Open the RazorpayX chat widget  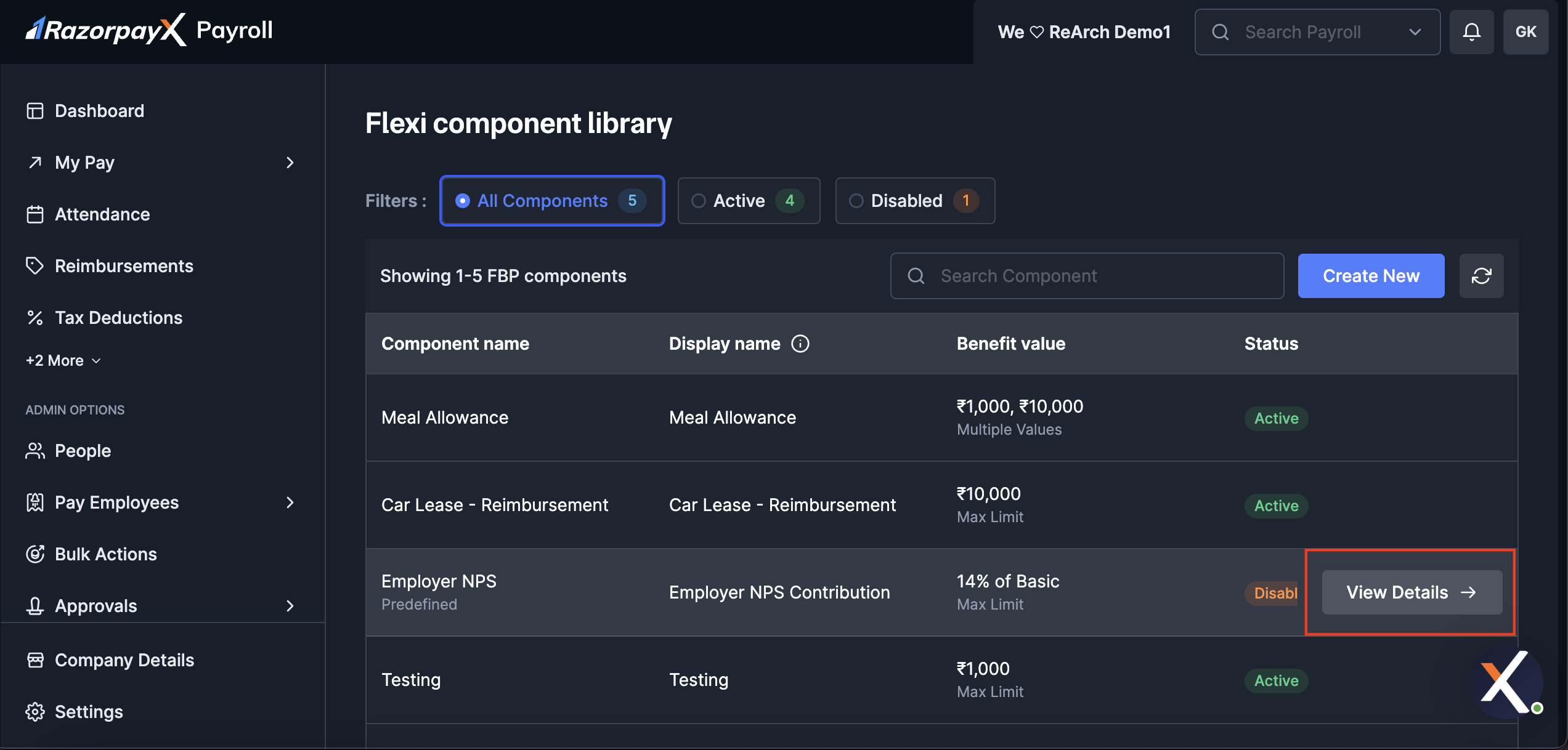(1506, 682)
